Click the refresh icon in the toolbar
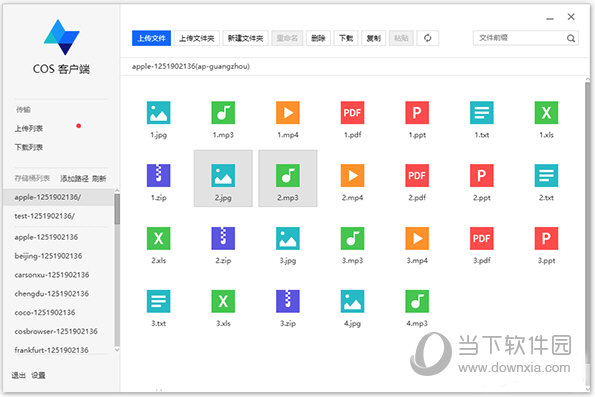 point(428,38)
